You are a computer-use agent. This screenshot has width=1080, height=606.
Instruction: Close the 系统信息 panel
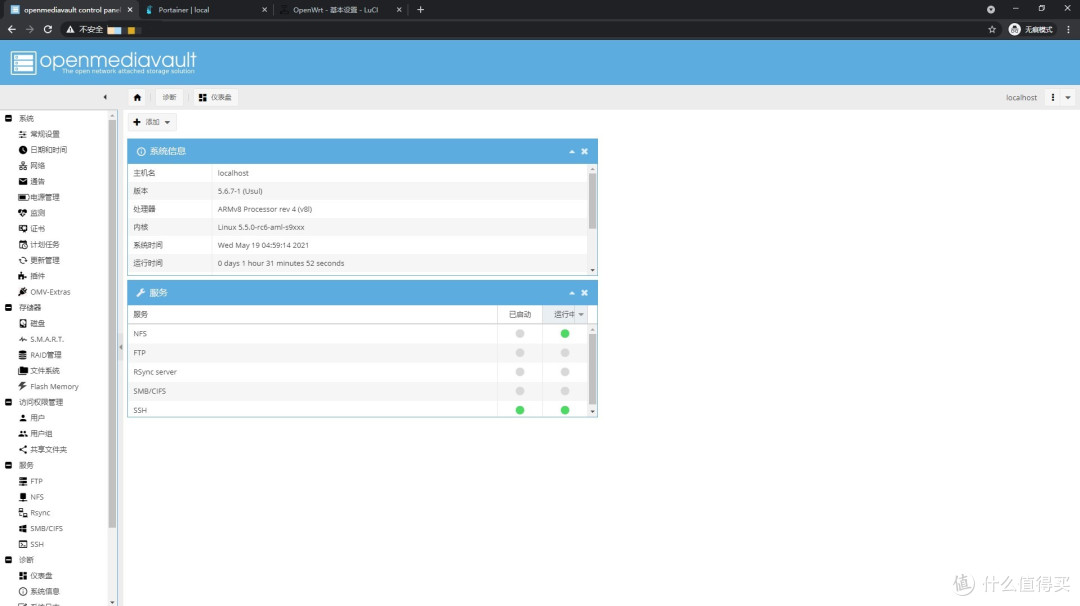click(x=584, y=152)
